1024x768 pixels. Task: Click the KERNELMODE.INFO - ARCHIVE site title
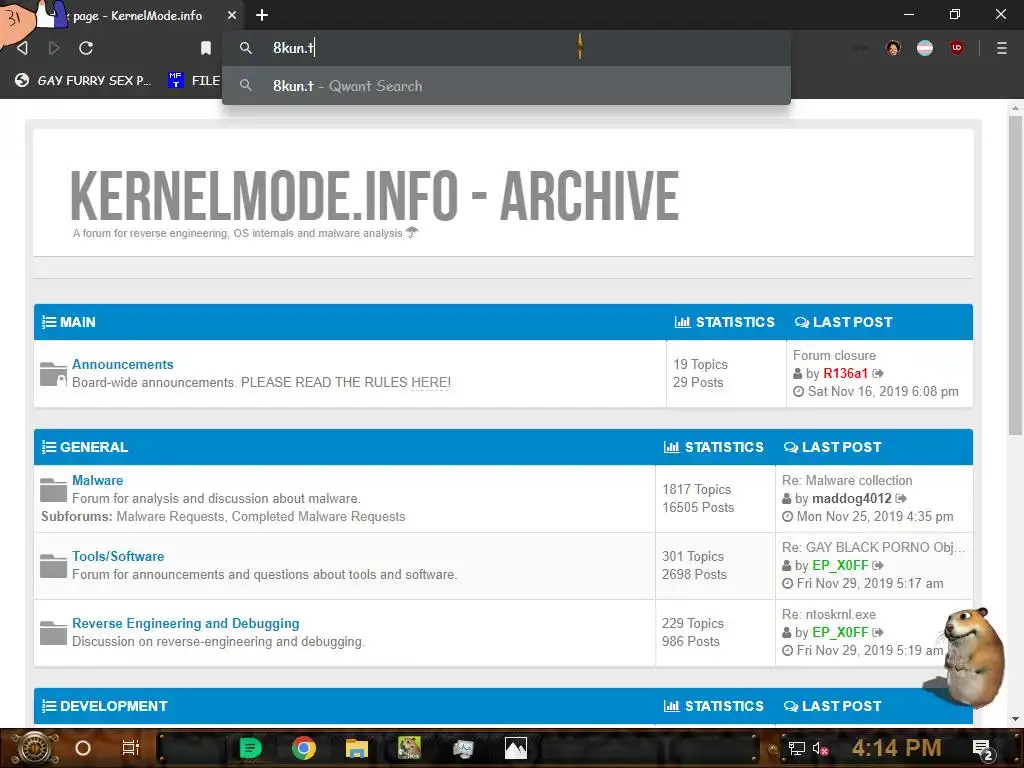[374, 195]
